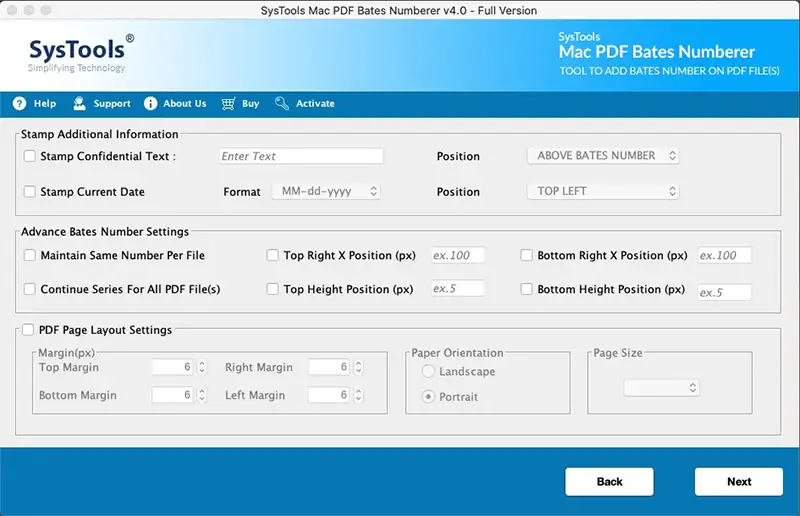Click the Buy shopping cart icon
The image size is (800, 516).
pos(228,104)
